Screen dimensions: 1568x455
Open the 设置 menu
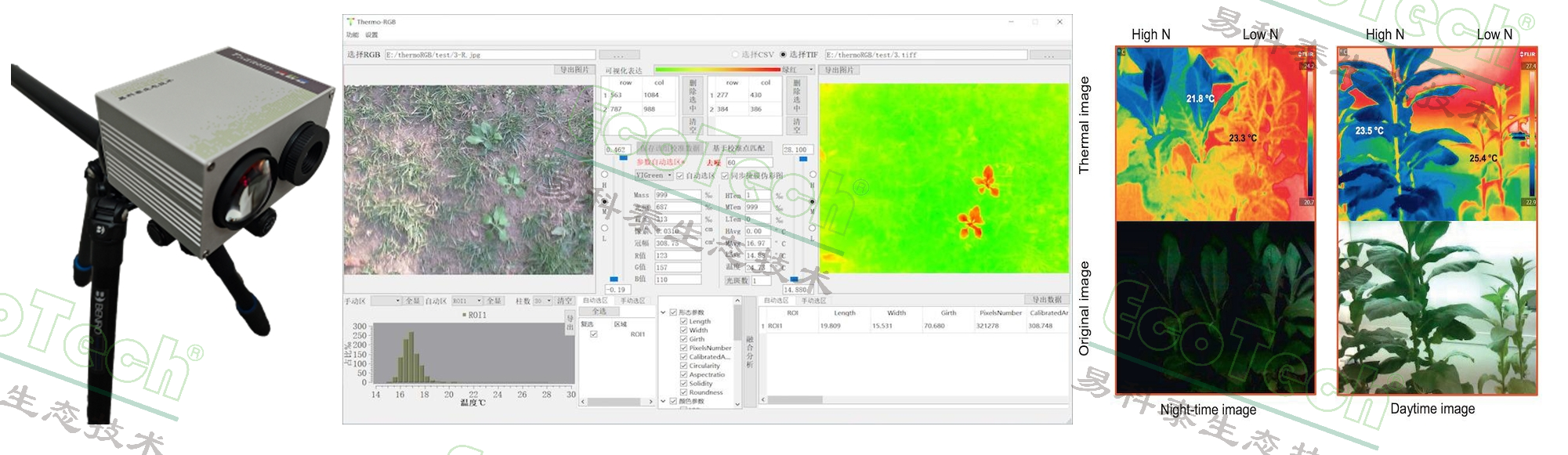point(371,34)
